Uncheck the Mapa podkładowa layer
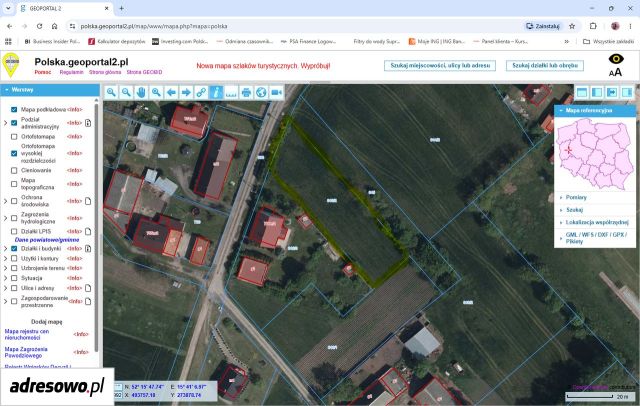The image size is (640, 406). (14, 109)
